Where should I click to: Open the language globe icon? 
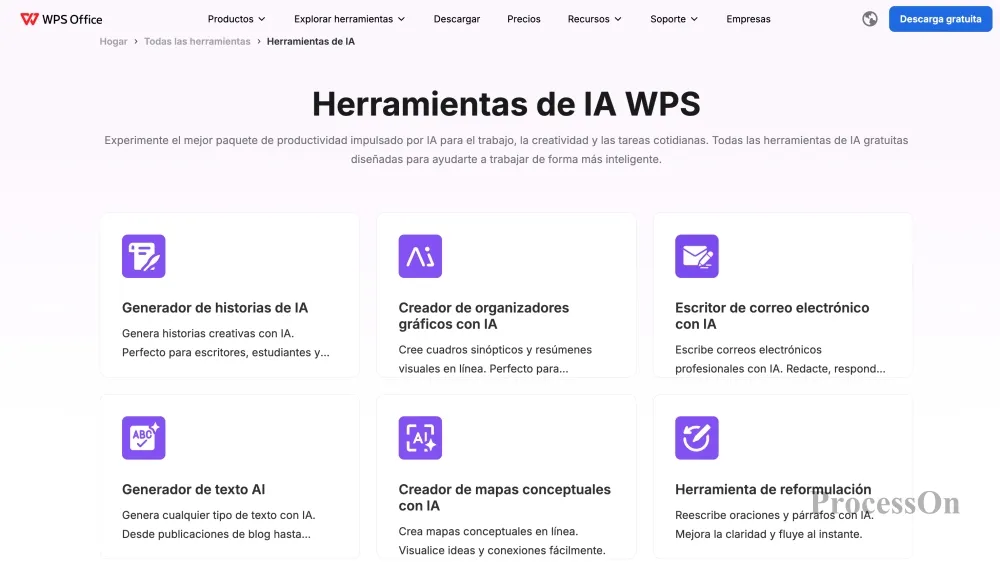[869, 19]
